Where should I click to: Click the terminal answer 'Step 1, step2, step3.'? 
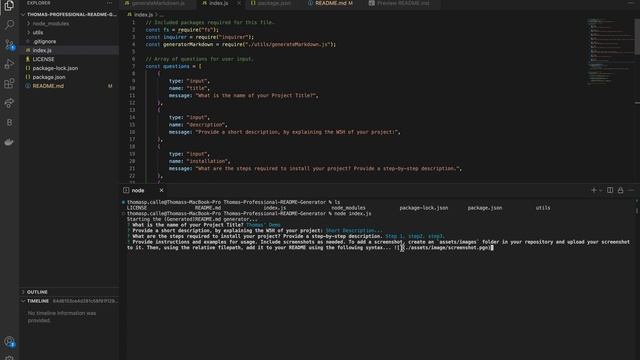coord(415,236)
